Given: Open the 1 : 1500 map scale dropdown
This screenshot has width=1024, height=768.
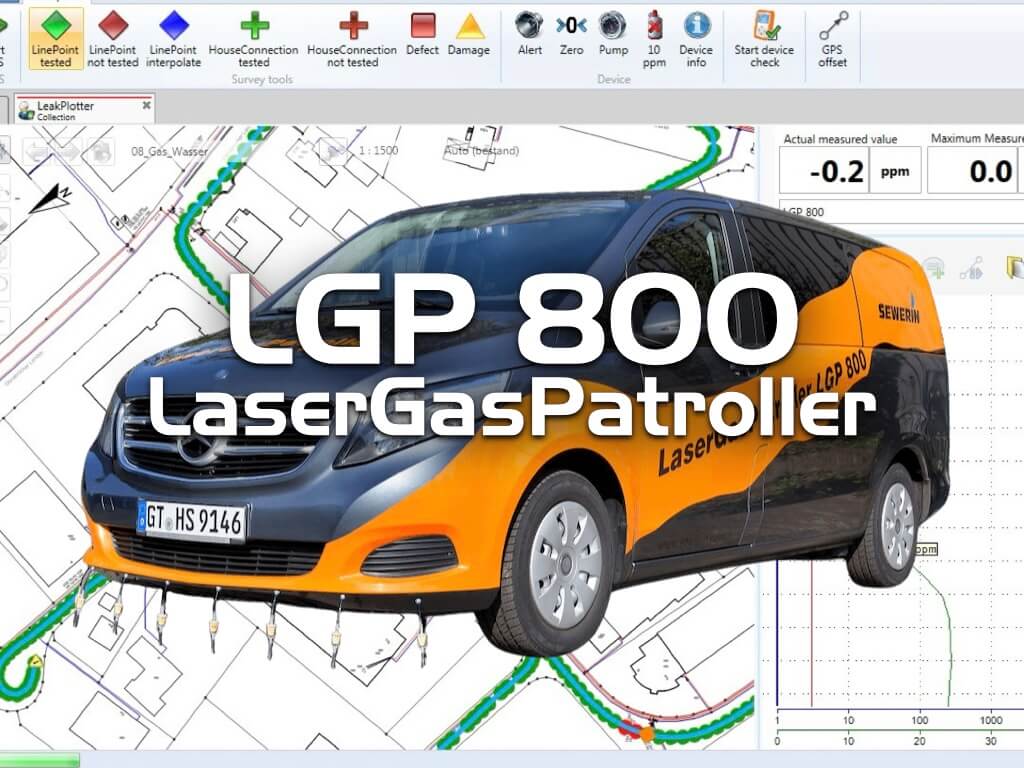Looking at the screenshot, I should coord(376,151).
